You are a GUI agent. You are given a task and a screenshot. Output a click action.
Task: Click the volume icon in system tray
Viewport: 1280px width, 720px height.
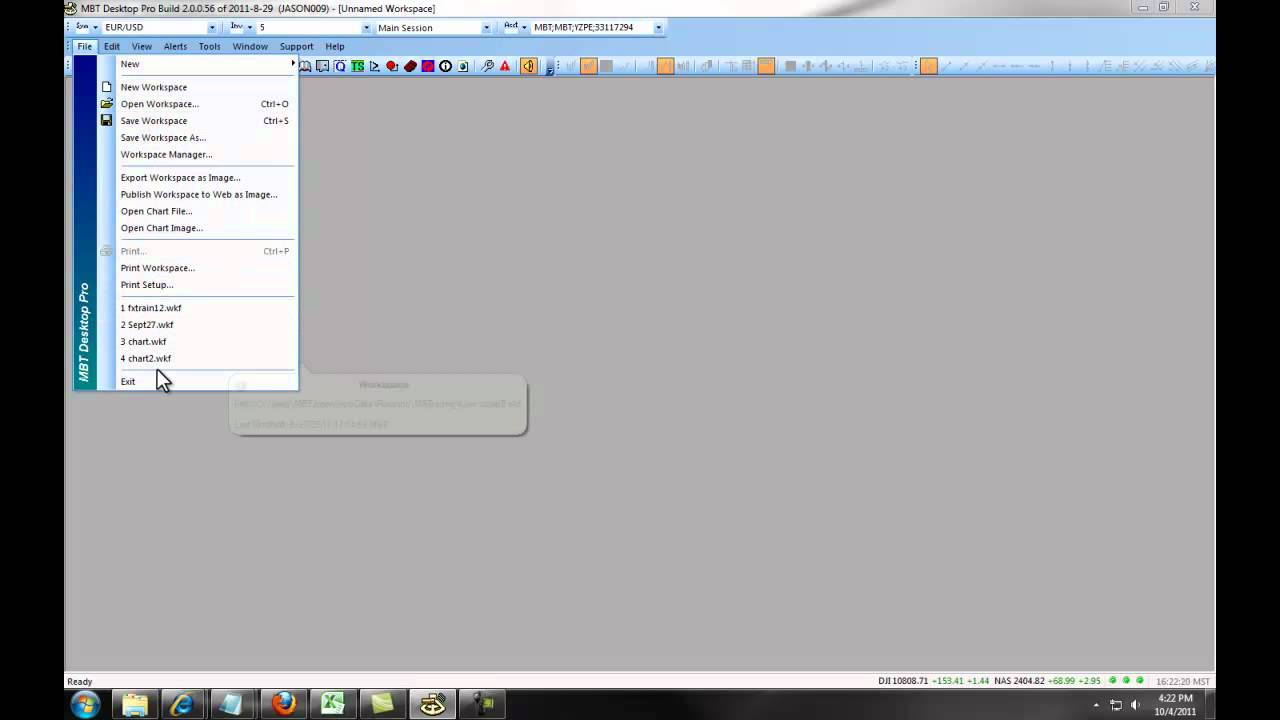click(1135, 705)
